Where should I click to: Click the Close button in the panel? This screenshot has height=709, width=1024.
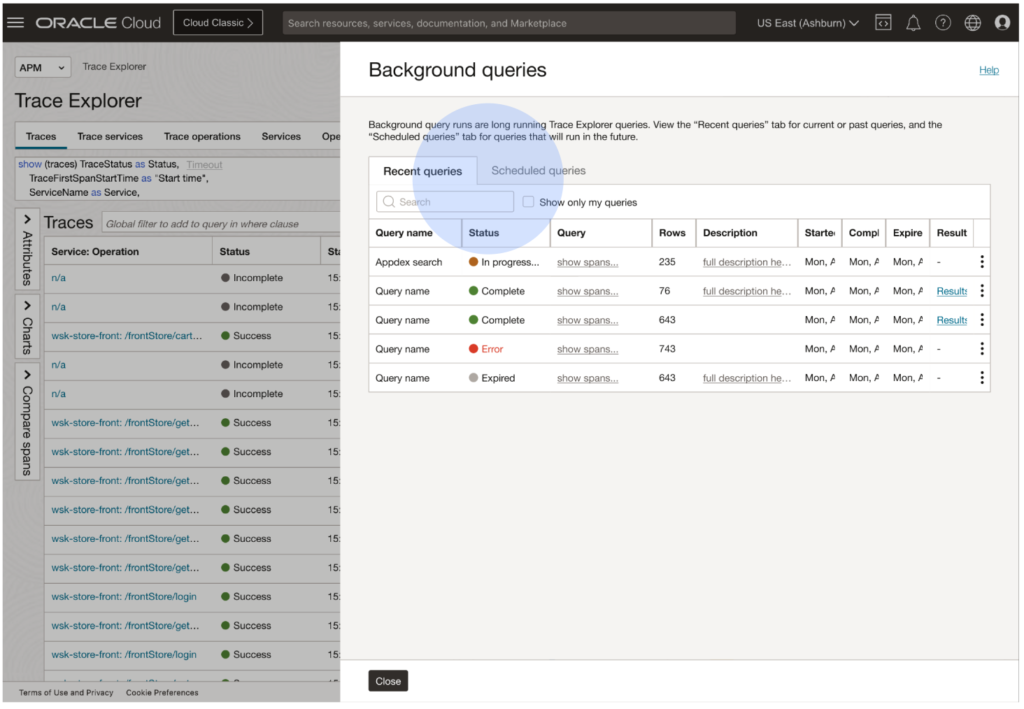point(388,681)
